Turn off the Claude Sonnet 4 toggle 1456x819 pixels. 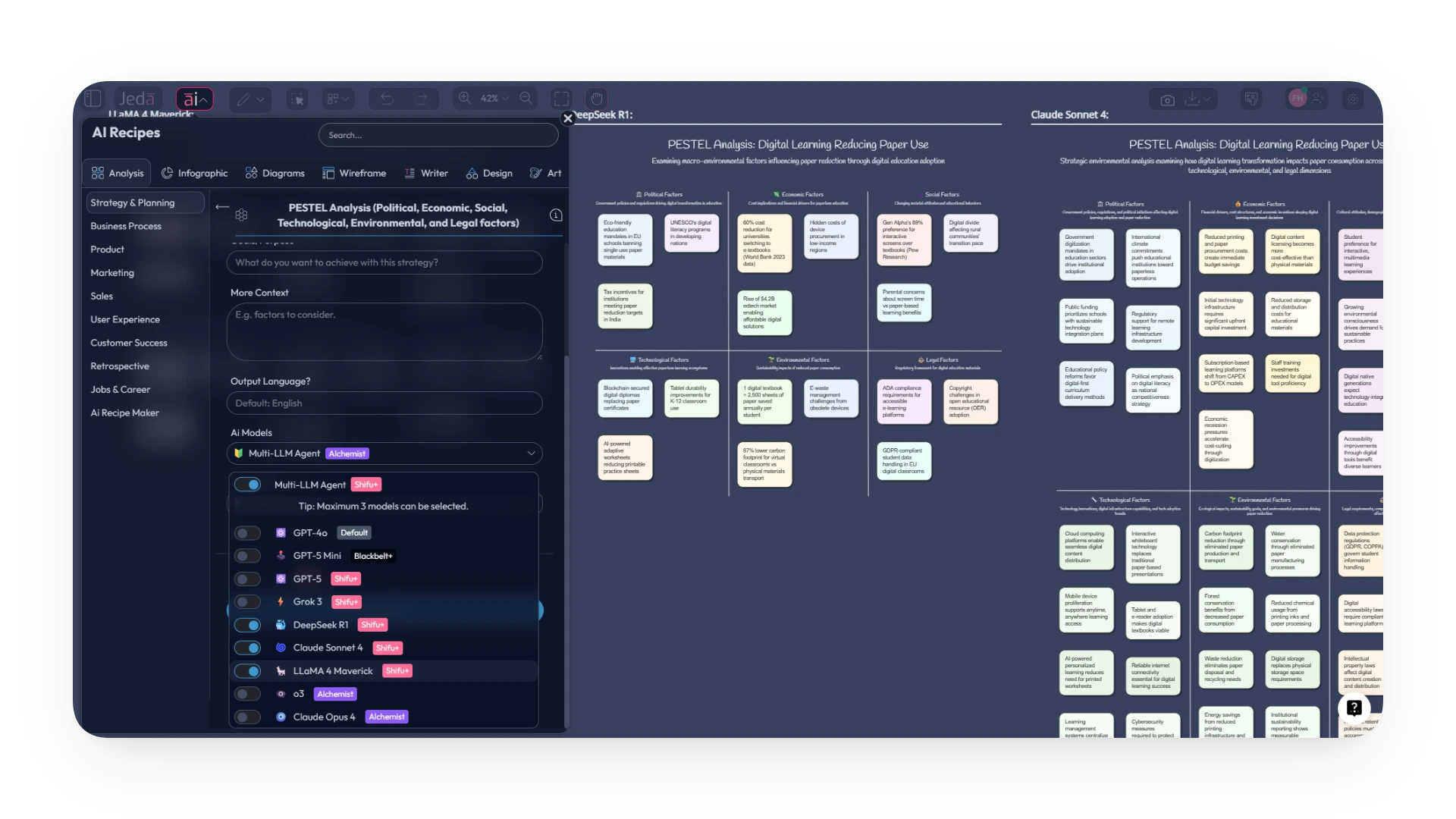pyautogui.click(x=248, y=648)
